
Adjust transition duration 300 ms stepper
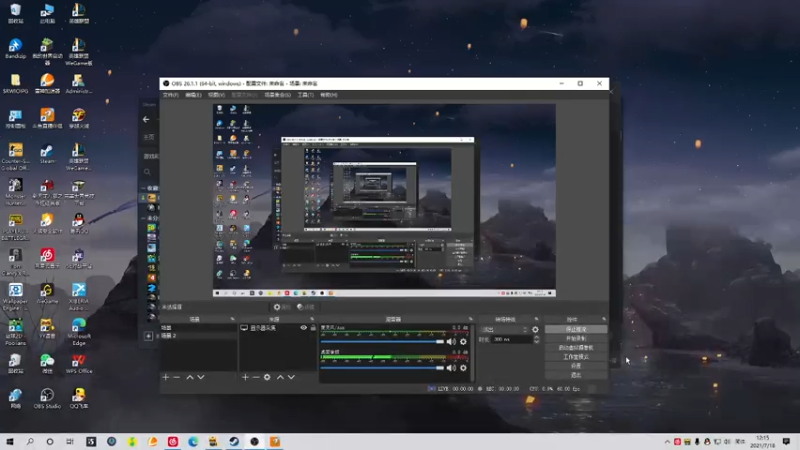point(535,339)
